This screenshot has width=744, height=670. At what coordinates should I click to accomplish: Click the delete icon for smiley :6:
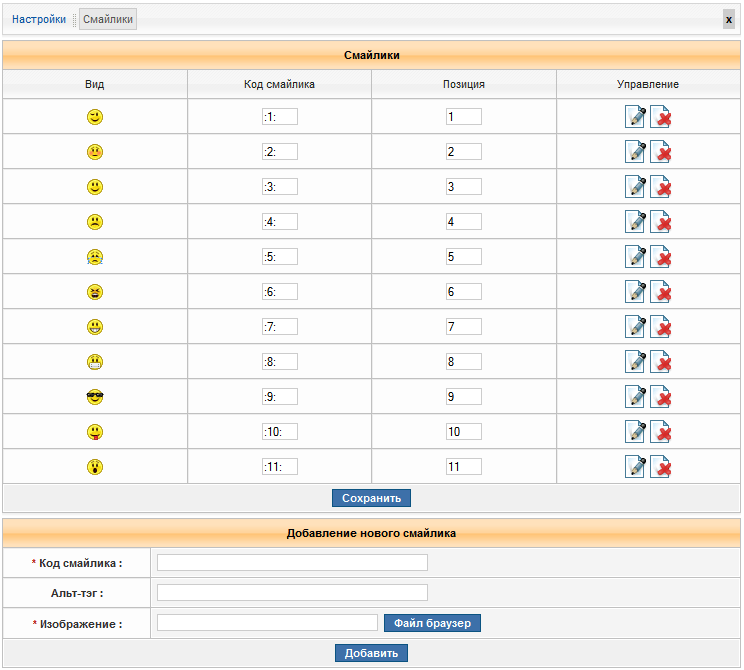pyautogui.click(x=661, y=292)
